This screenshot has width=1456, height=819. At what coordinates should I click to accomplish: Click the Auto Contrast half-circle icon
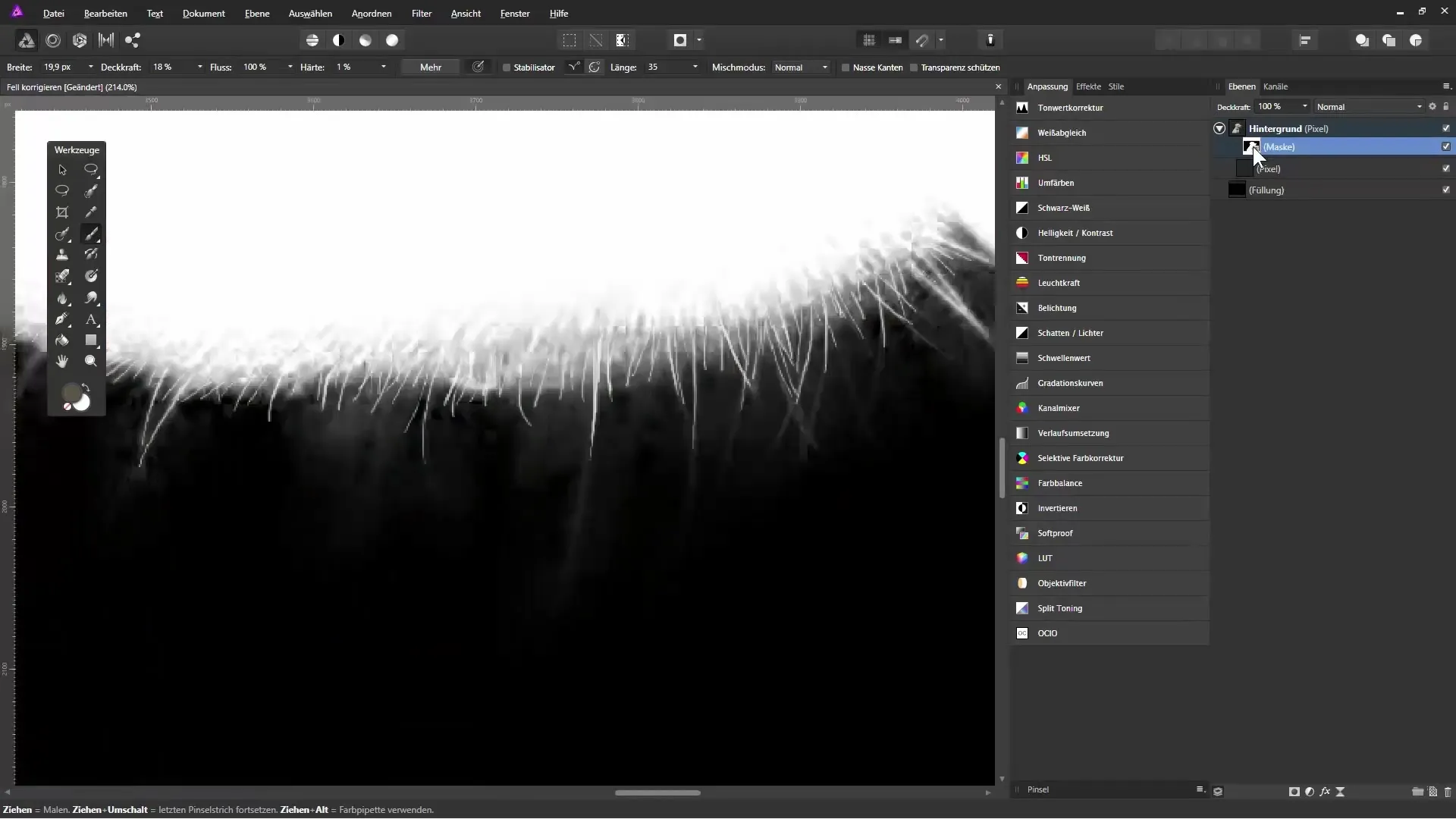pyautogui.click(x=339, y=40)
